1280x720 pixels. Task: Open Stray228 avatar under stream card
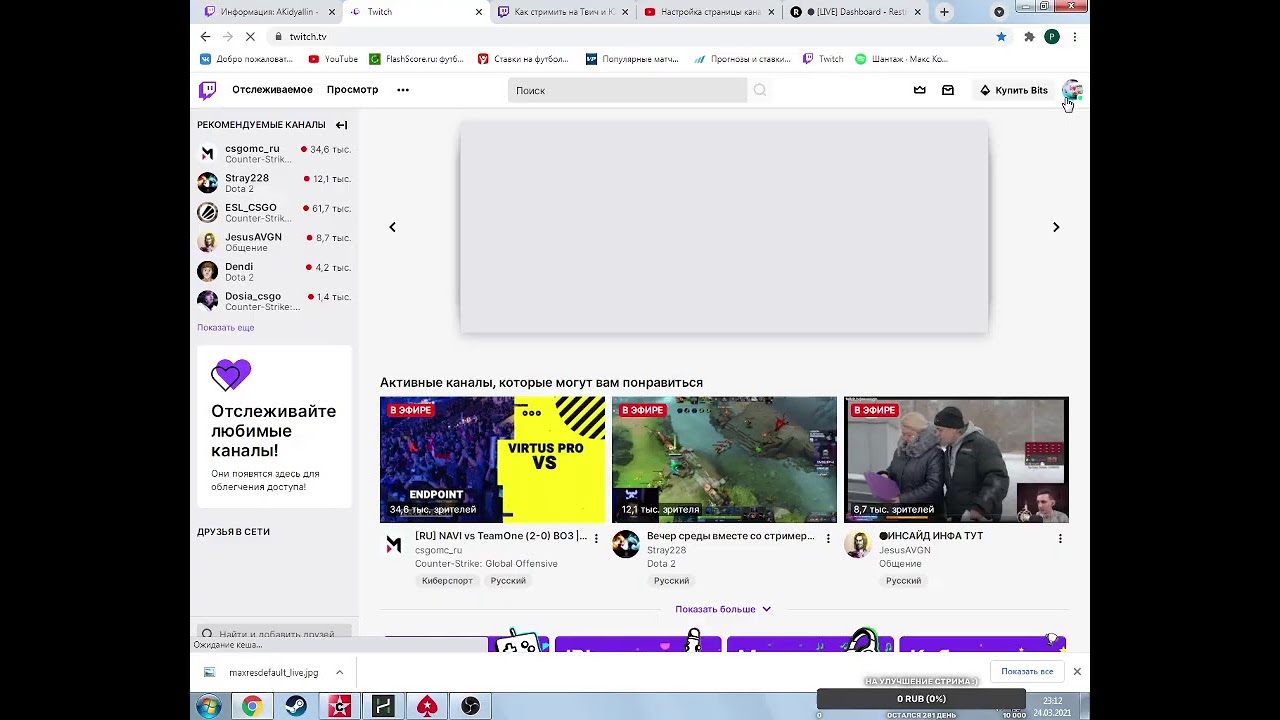626,544
